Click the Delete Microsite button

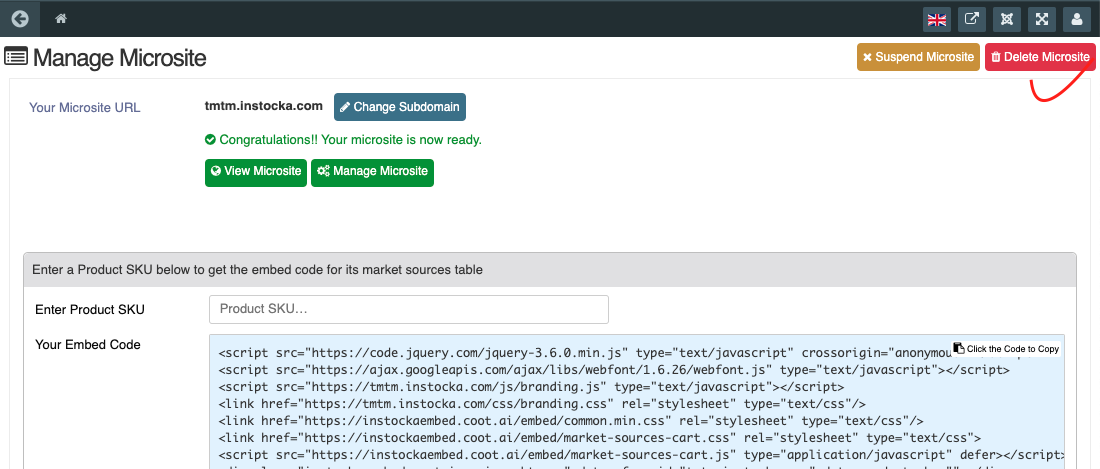[1040, 57]
